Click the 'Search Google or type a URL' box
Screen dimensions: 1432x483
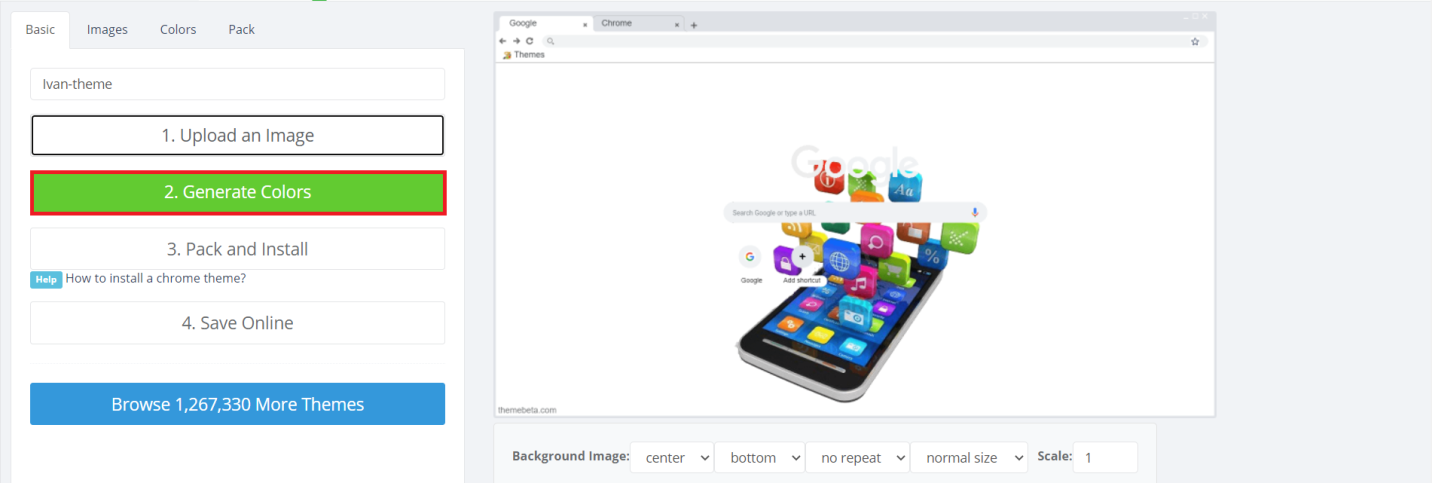pos(855,212)
